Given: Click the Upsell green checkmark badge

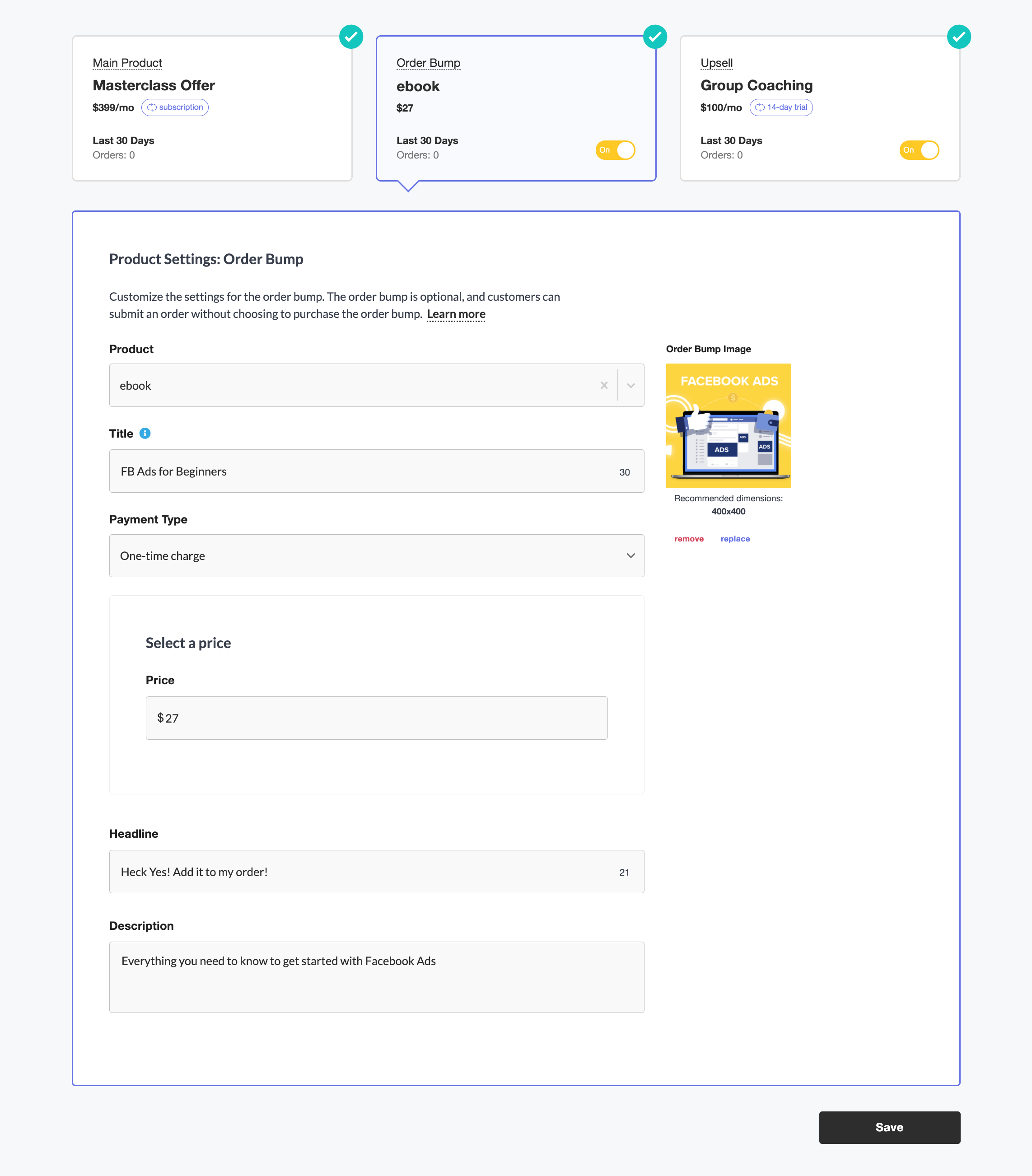Looking at the screenshot, I should click(958, 37).
